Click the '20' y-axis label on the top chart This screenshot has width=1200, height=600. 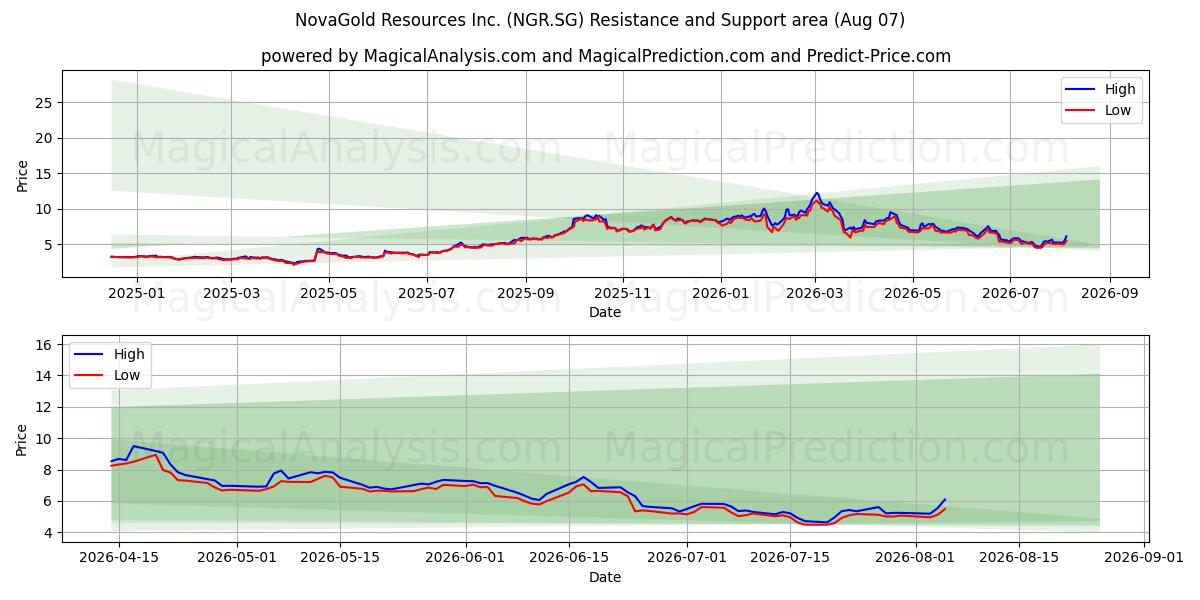[46, 138]
